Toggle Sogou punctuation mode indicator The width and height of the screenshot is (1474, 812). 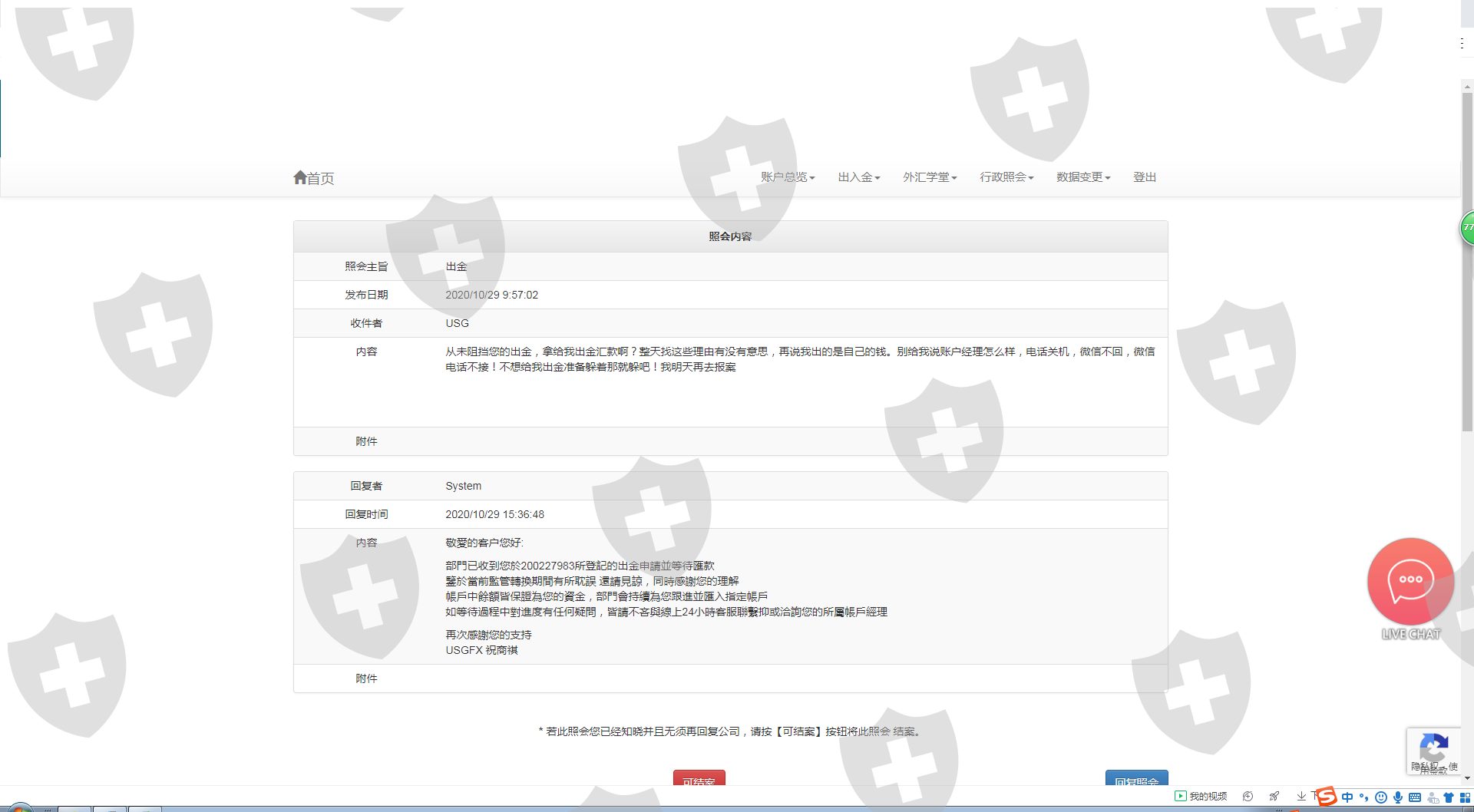click(1364, 797)
